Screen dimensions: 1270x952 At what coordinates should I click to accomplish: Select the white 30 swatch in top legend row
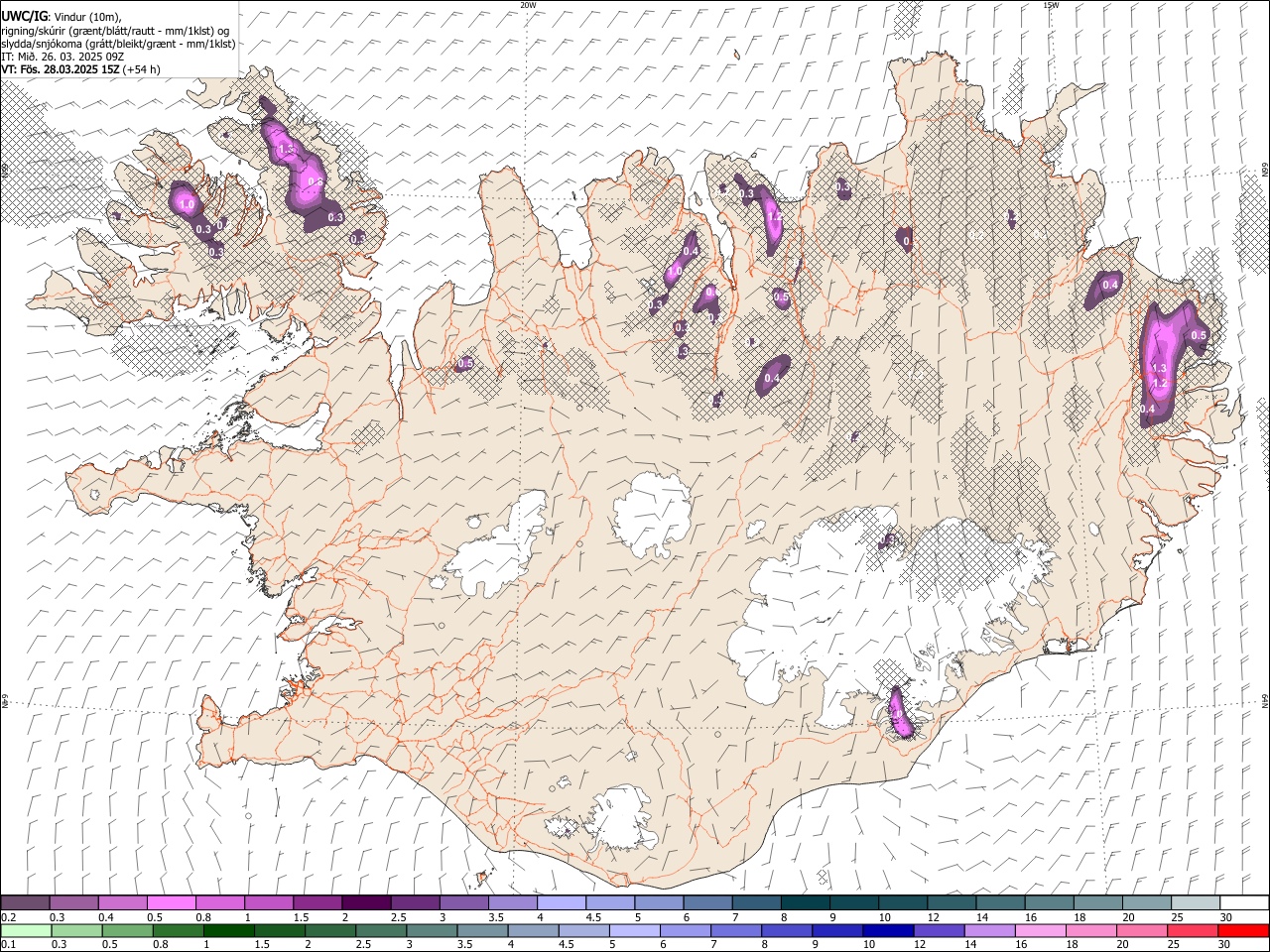pos(1244,902)
